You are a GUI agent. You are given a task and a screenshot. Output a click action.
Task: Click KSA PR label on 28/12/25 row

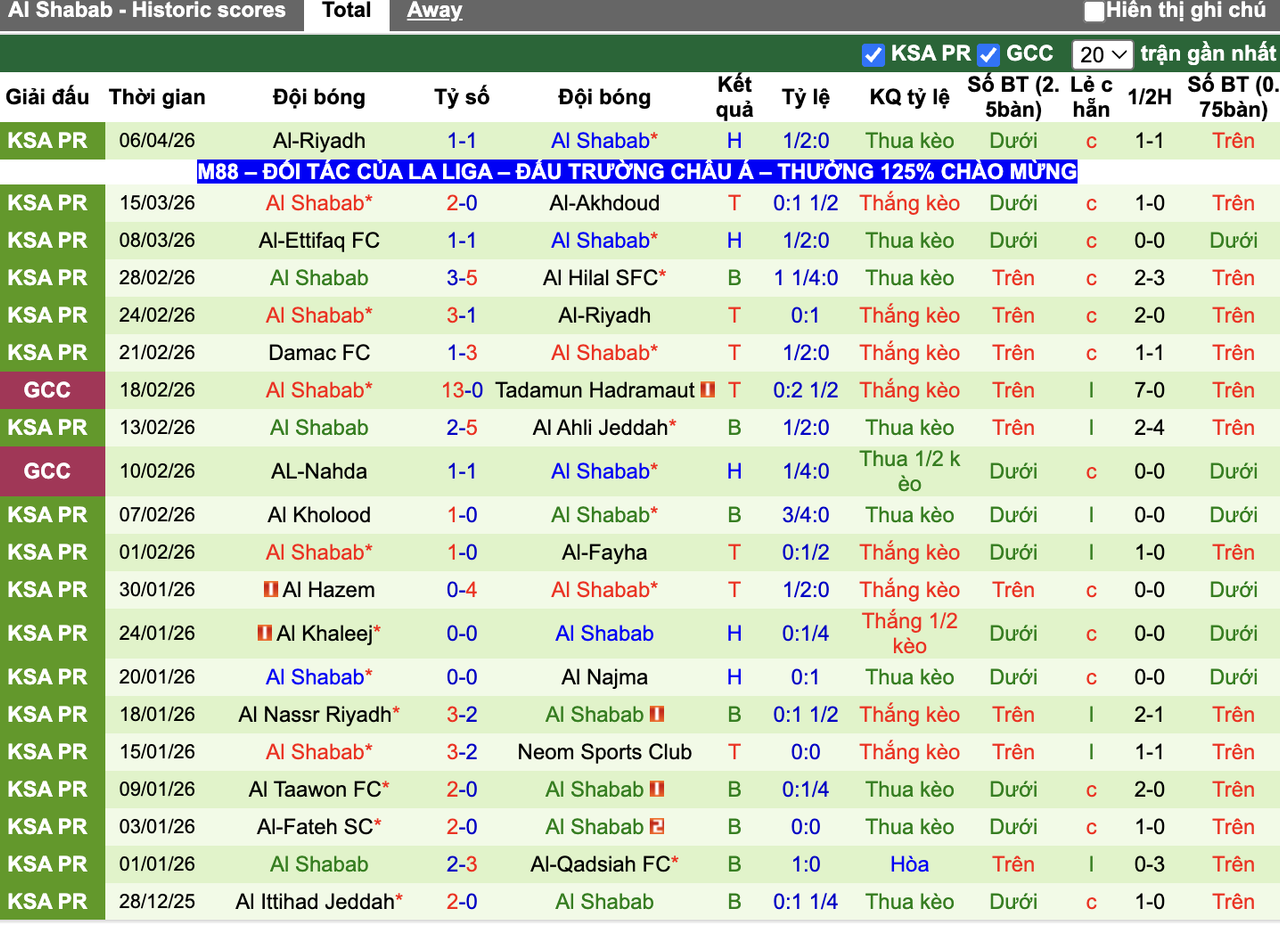[47, 902]
